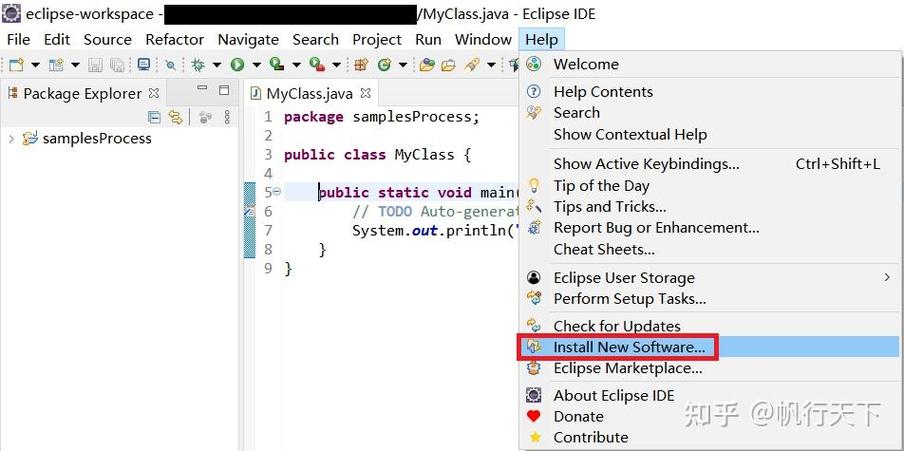Click the Debug bug icon
The image size is (904, 451).
click(198, 65)
